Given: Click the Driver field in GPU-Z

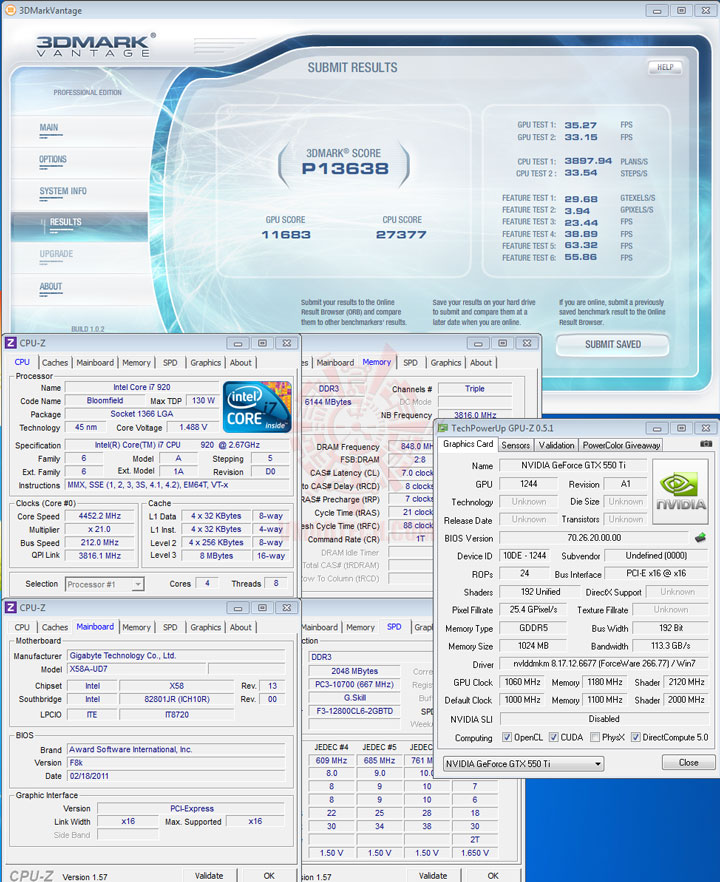Looking at the screenshot, I should 604,664.
